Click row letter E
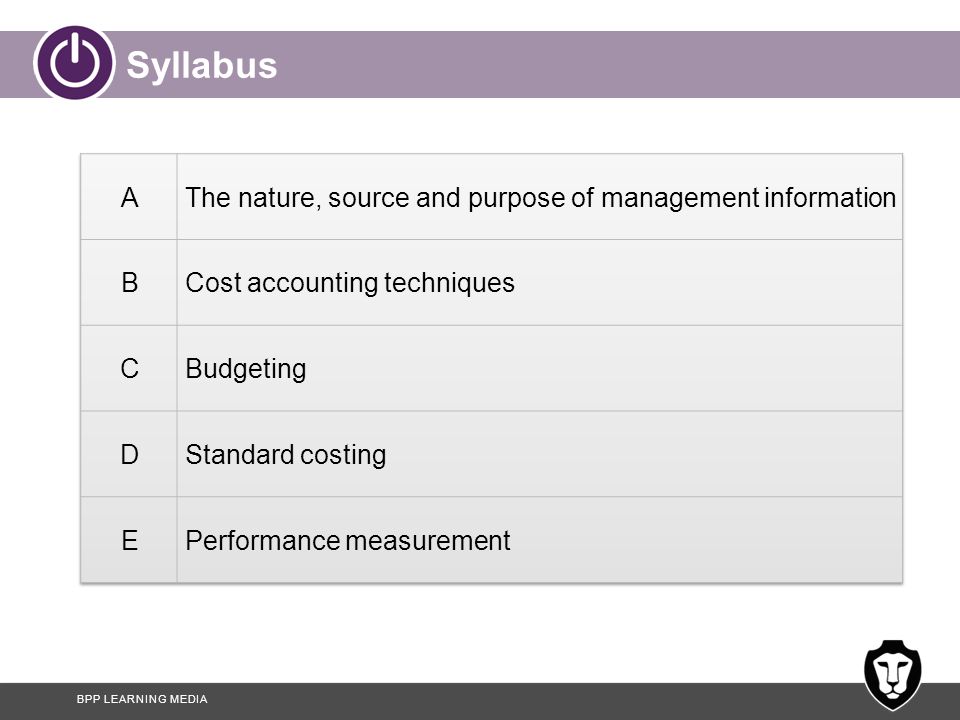The width and height of the screenshot is (960, 720). coord(129,540)
